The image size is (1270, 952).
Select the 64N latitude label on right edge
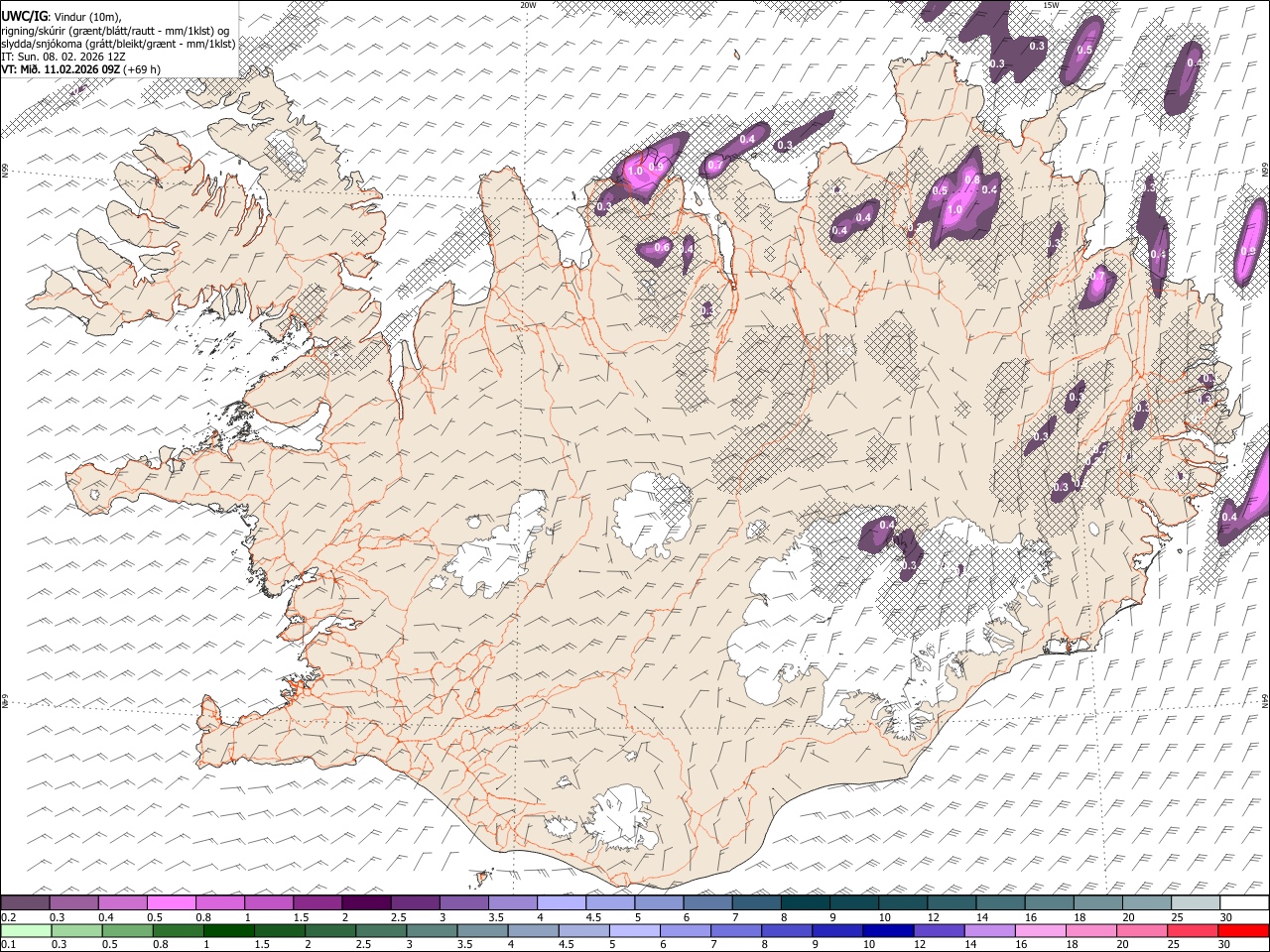click(x=1265, y=700)
